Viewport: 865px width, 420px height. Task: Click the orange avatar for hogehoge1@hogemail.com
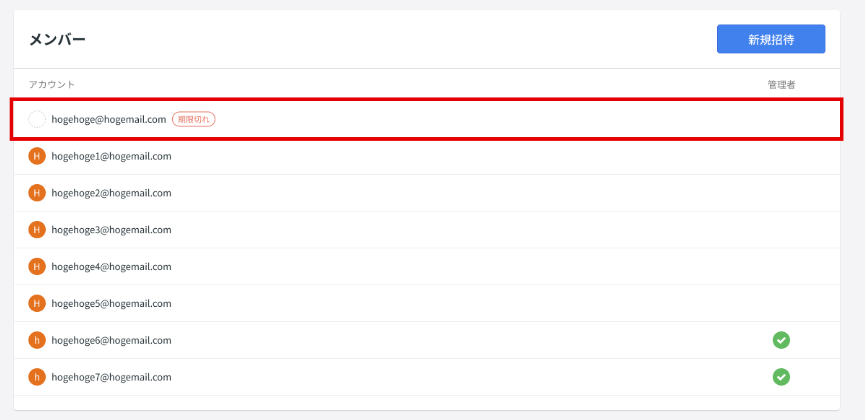click(x=37, y=156)
